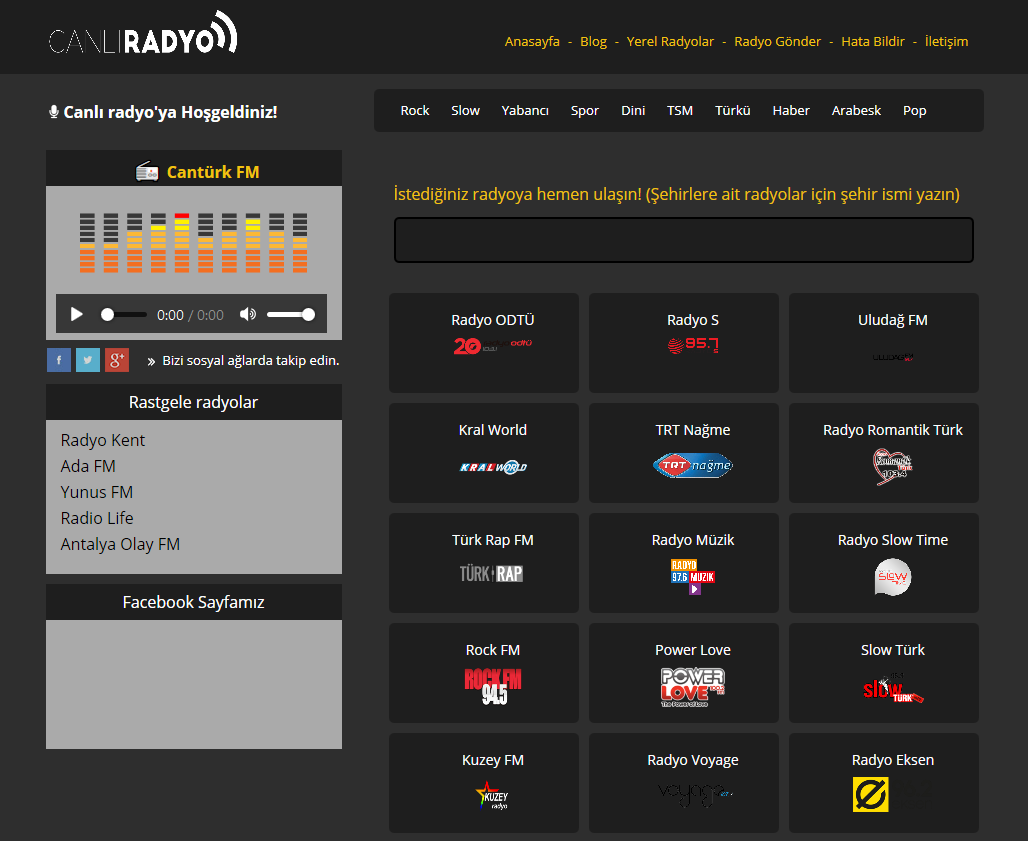The height and width of the screenshot is (841, 1028).
Task: Open the Radyo Romantik Türk station title
Action: [x=893, y=430]
